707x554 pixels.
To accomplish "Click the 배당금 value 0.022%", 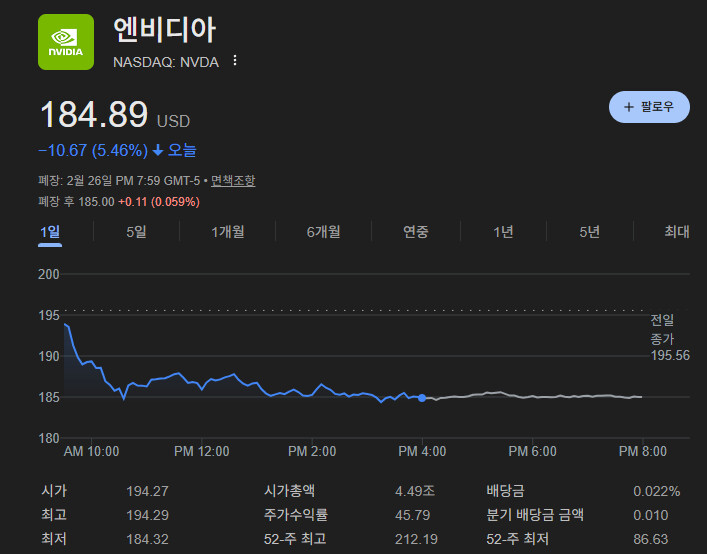I will (x=656, y=491).
